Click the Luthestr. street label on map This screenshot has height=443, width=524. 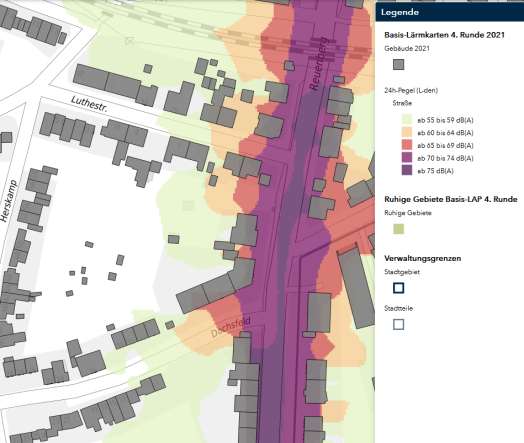(89, 104)
